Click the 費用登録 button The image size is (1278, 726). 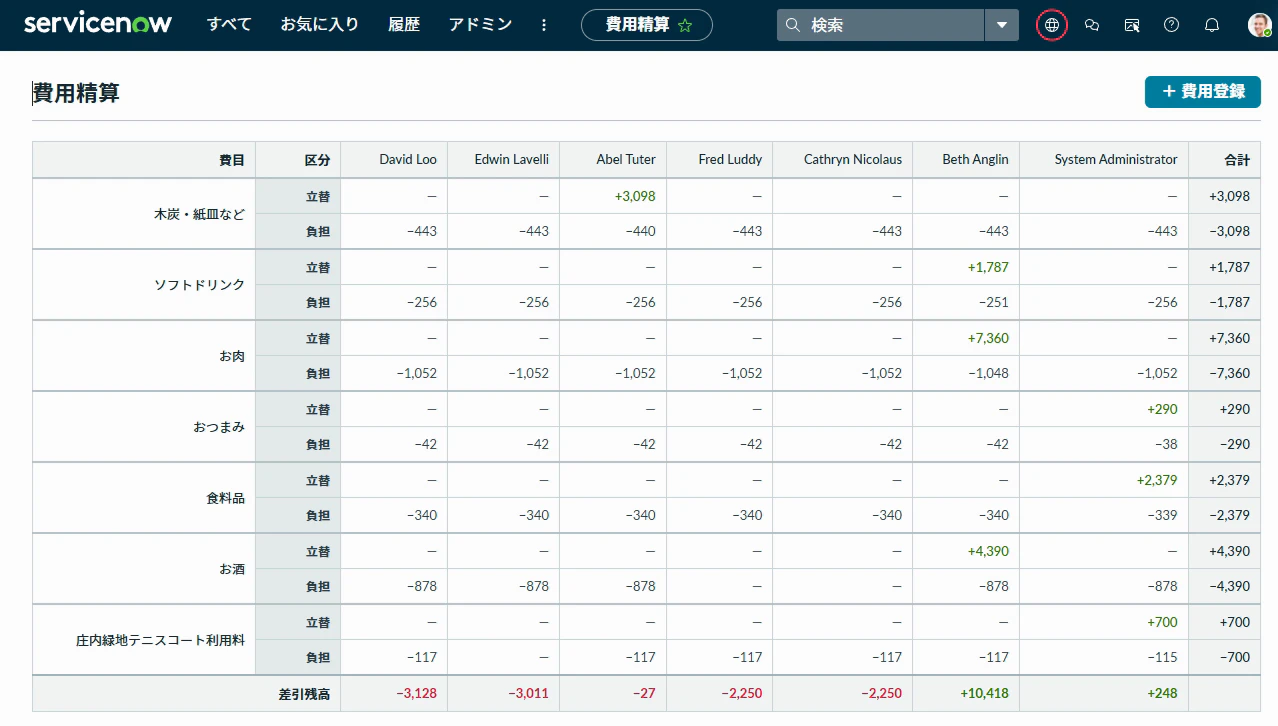pos(1203,91)
